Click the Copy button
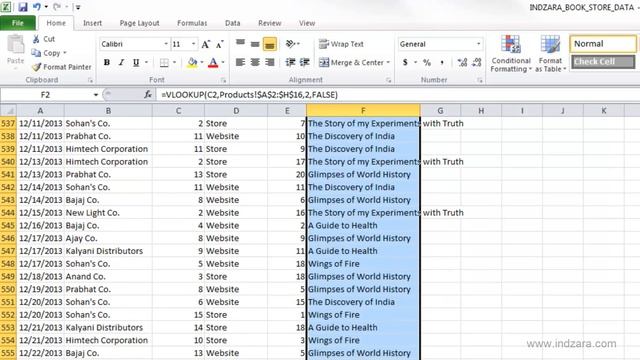640x360 pixels. tap(48, 53)
